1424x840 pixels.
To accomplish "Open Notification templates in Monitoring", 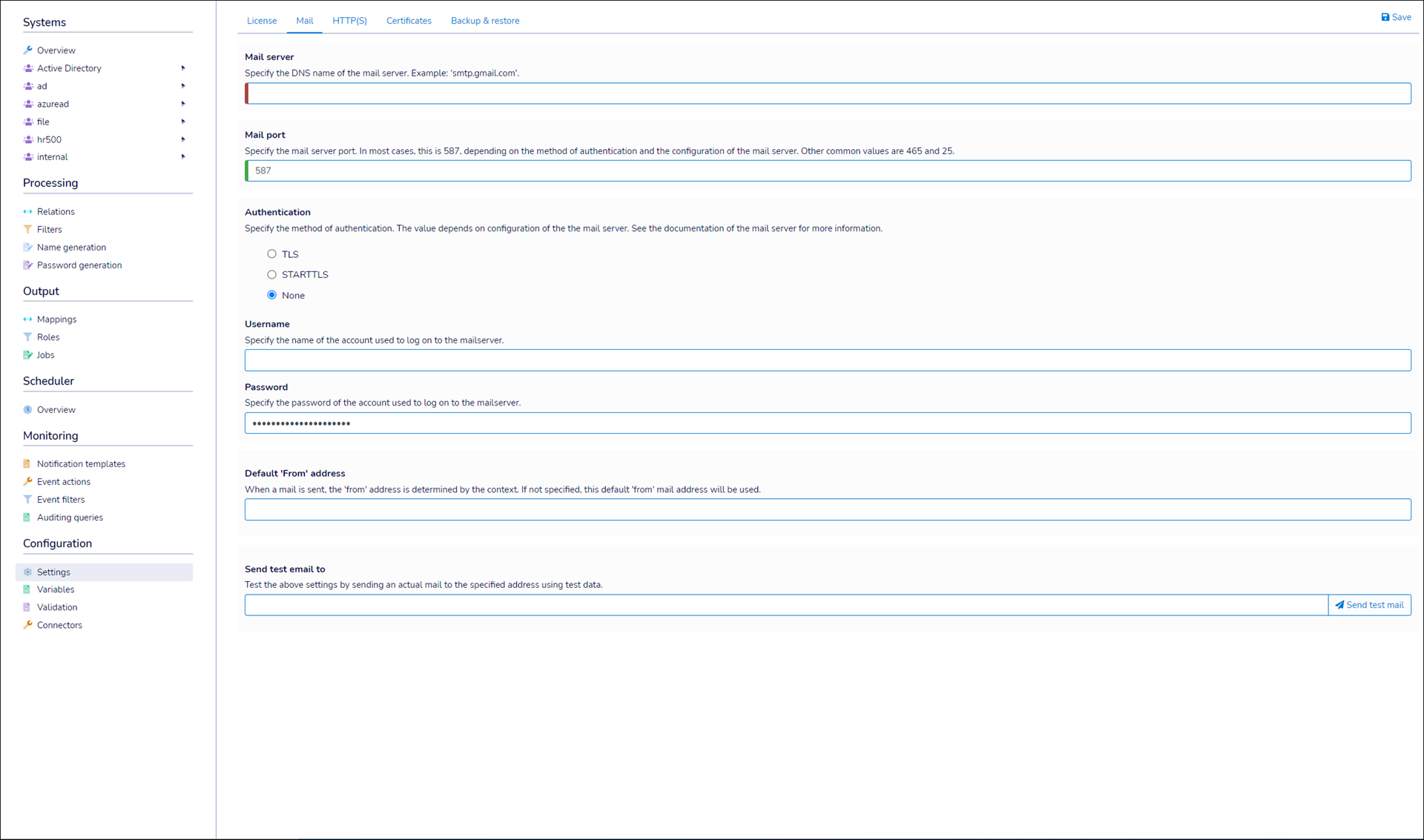I will point(81,464).
